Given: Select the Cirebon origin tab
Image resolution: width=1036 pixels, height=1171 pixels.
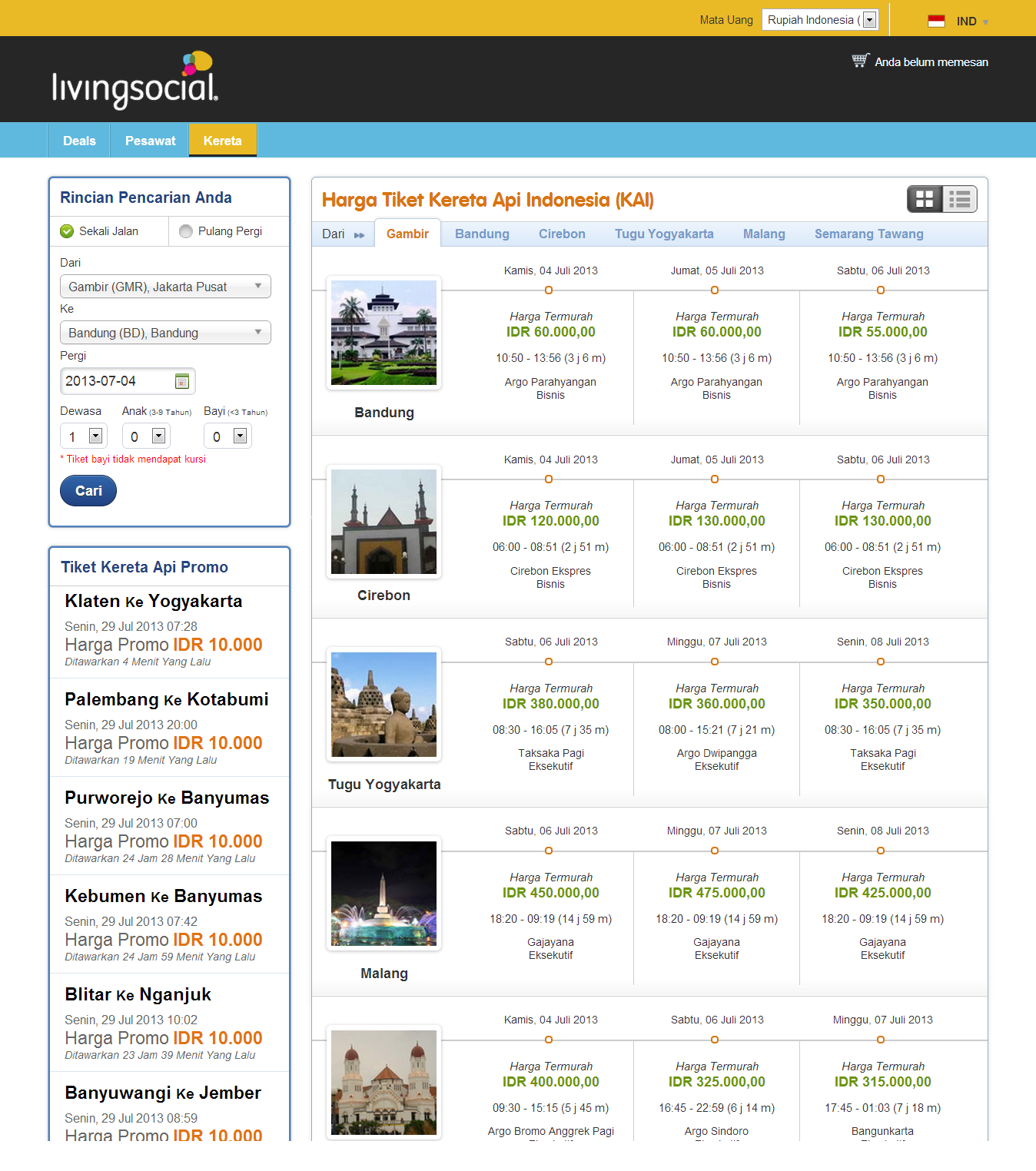Looking at the screenshot, I should (562, 234).
